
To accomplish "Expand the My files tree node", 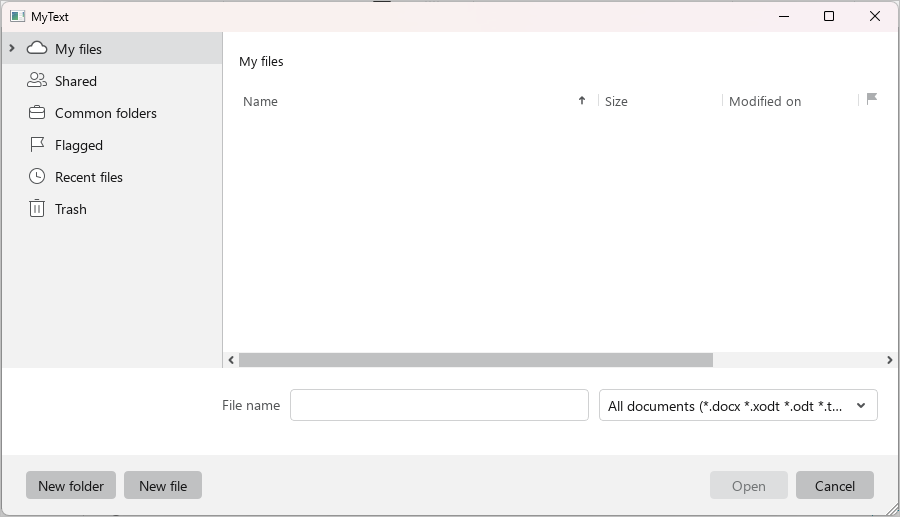I will coord(11,48).
